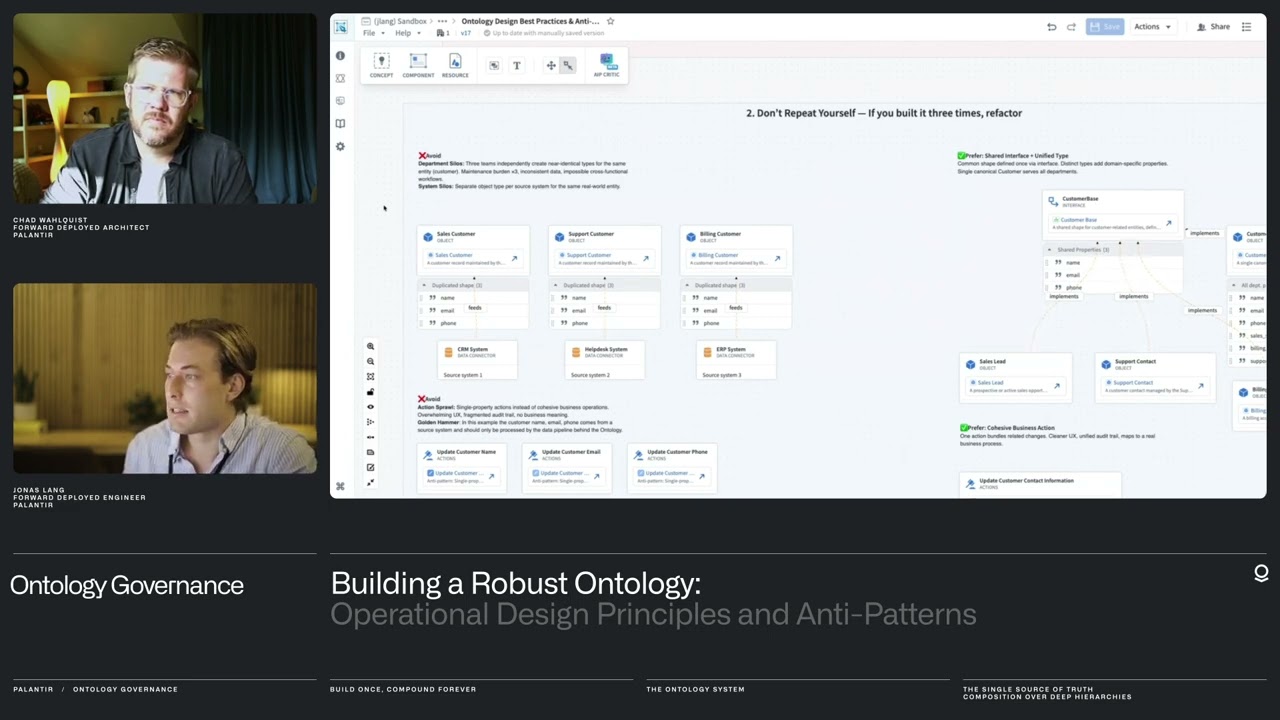Select the Text tool
This screenshot has height=720, width=1280.
pos(517,66)
